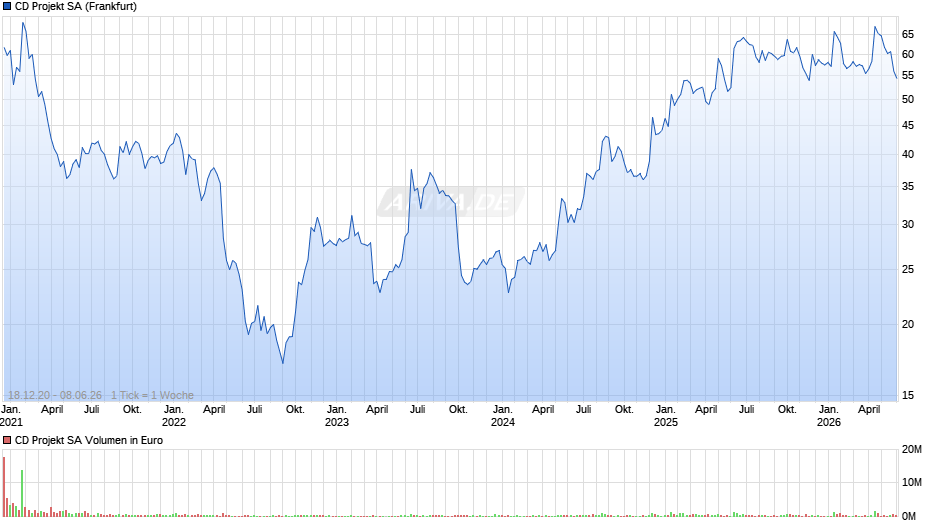The image size is (940, 526).
Task: Click the price axis label 45
Action: 908,125
